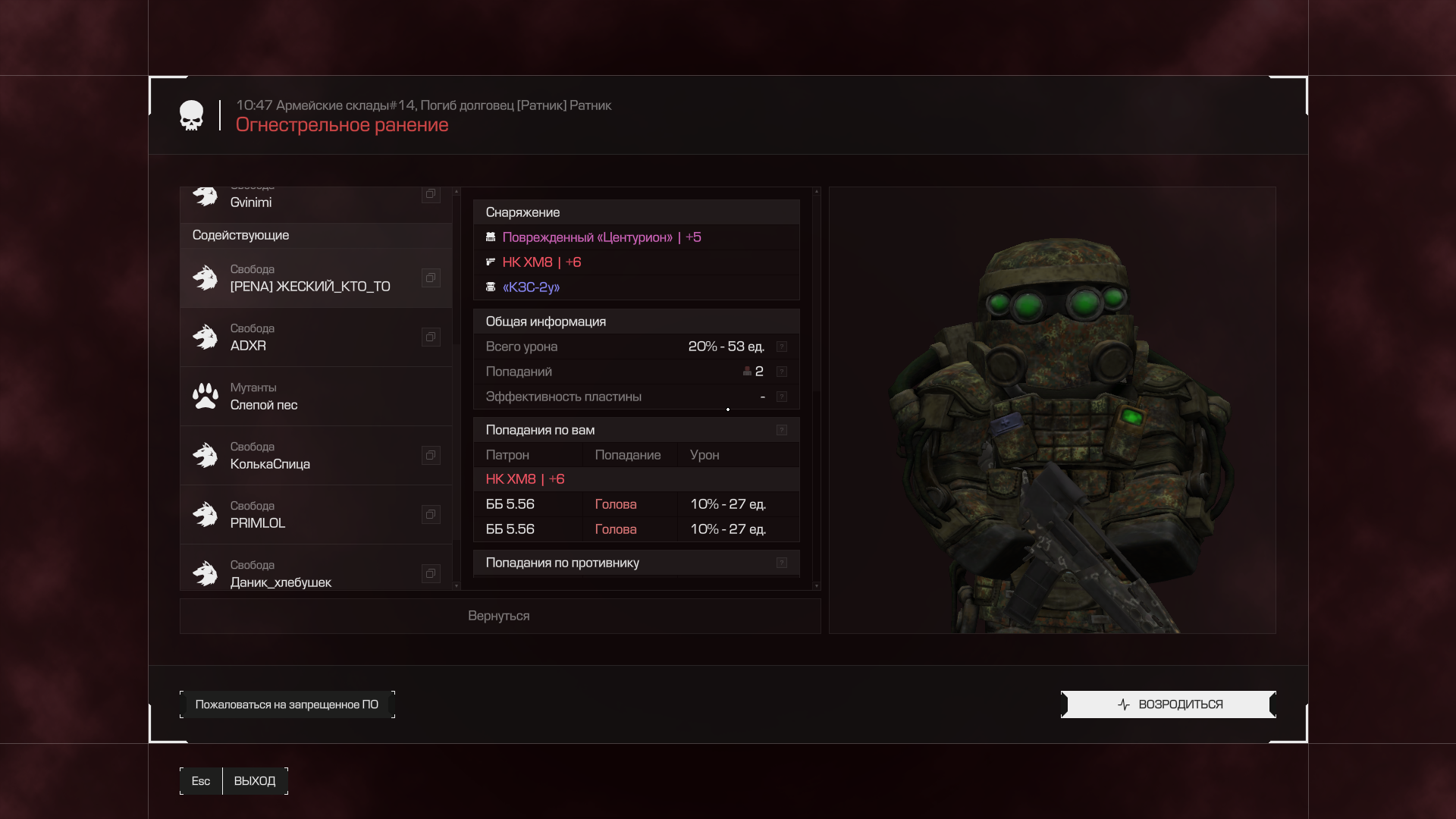Copy icon next to КолькаСпица
1456x819 pixels.
click(x=431, y=455)
